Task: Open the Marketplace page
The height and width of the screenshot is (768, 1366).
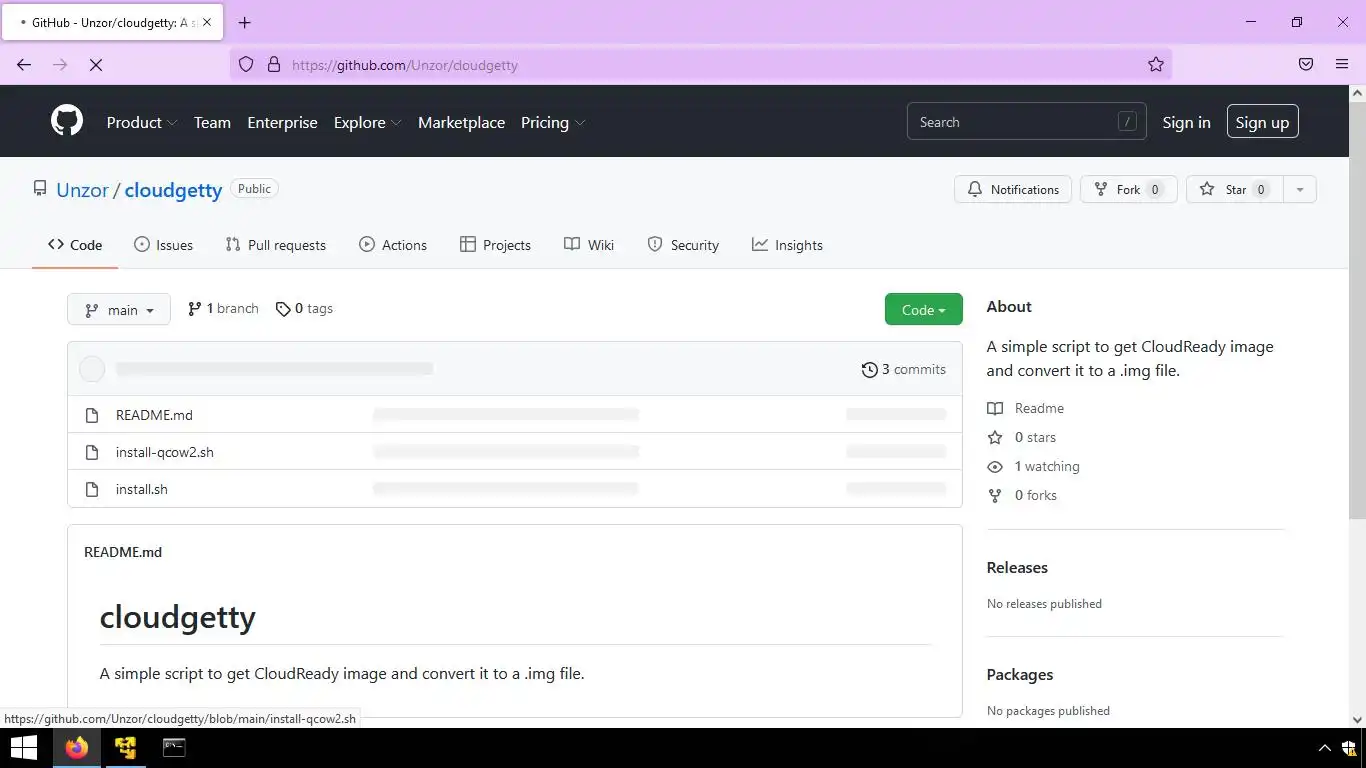Action: (x=461, y=122)
